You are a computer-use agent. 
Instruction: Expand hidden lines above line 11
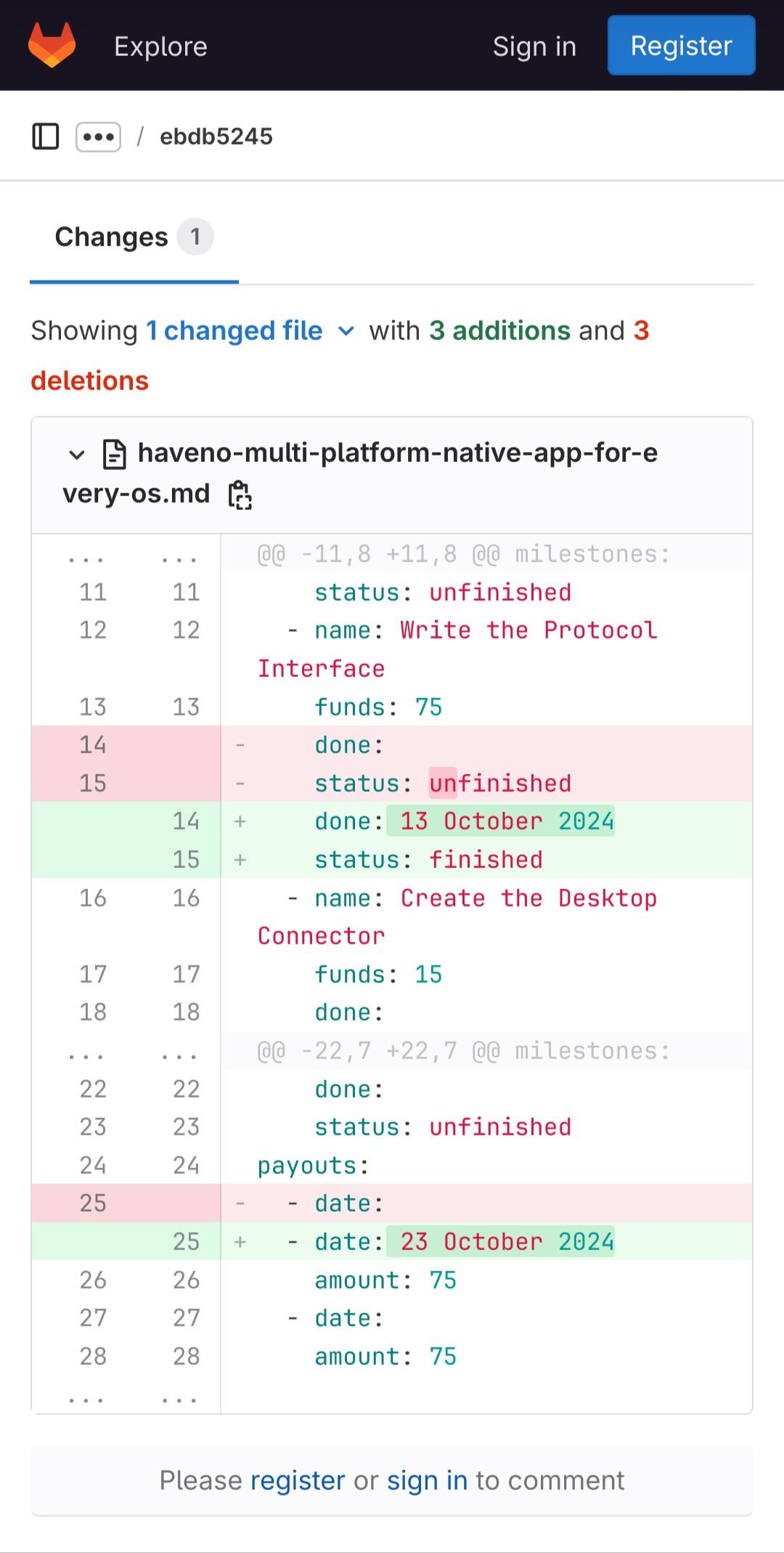(86, 556)
